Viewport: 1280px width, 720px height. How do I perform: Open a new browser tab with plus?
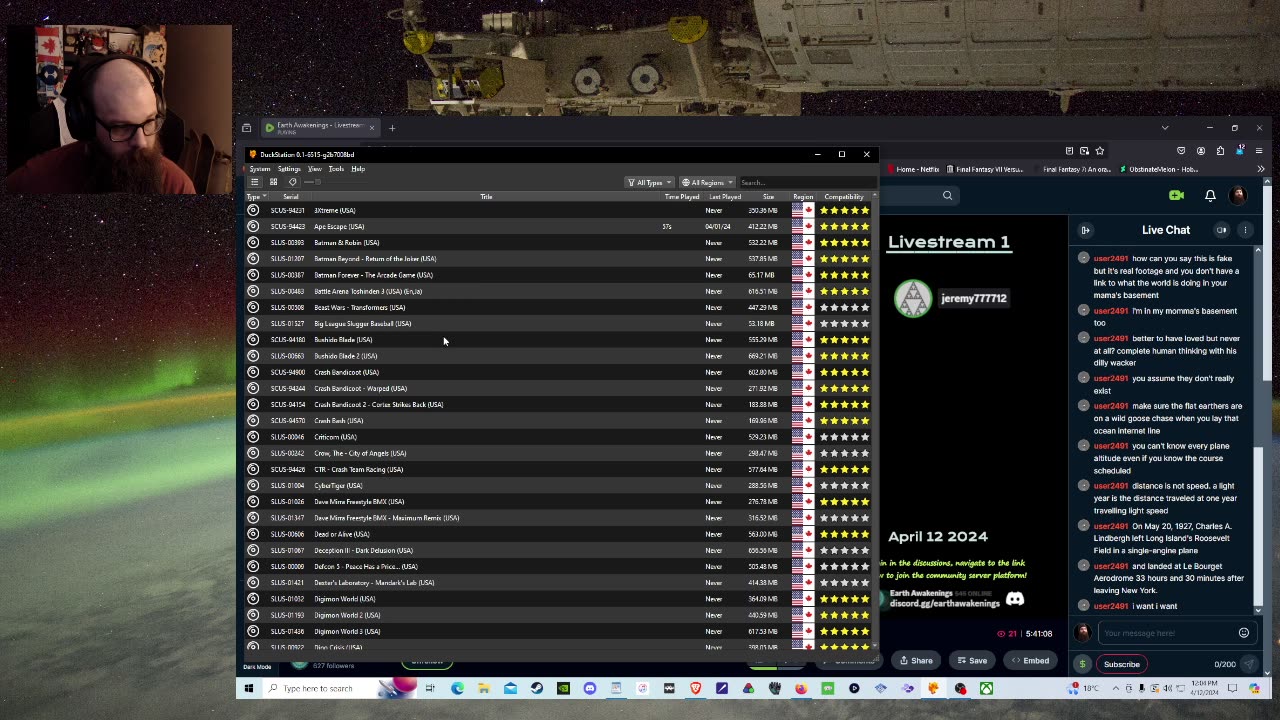click(x=392, y=128)
